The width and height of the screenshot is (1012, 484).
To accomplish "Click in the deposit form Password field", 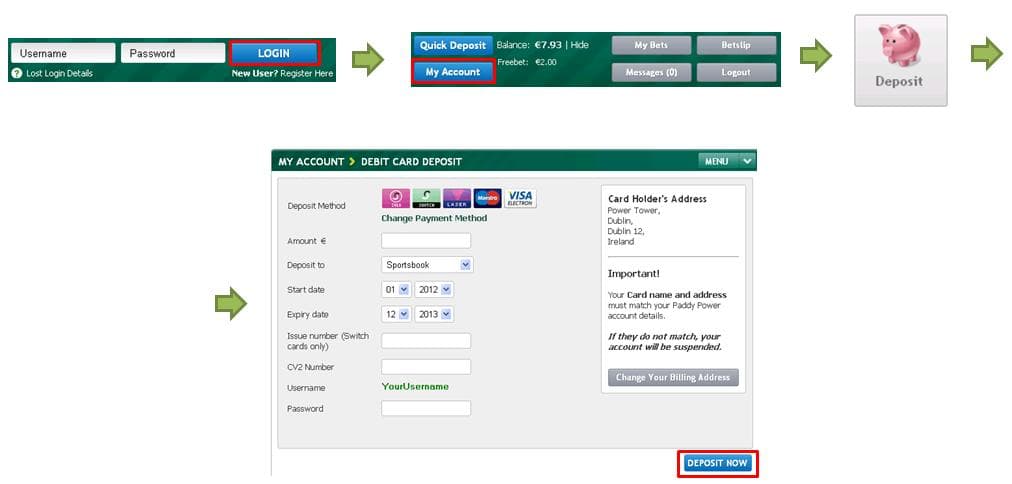I will point(426,408).
